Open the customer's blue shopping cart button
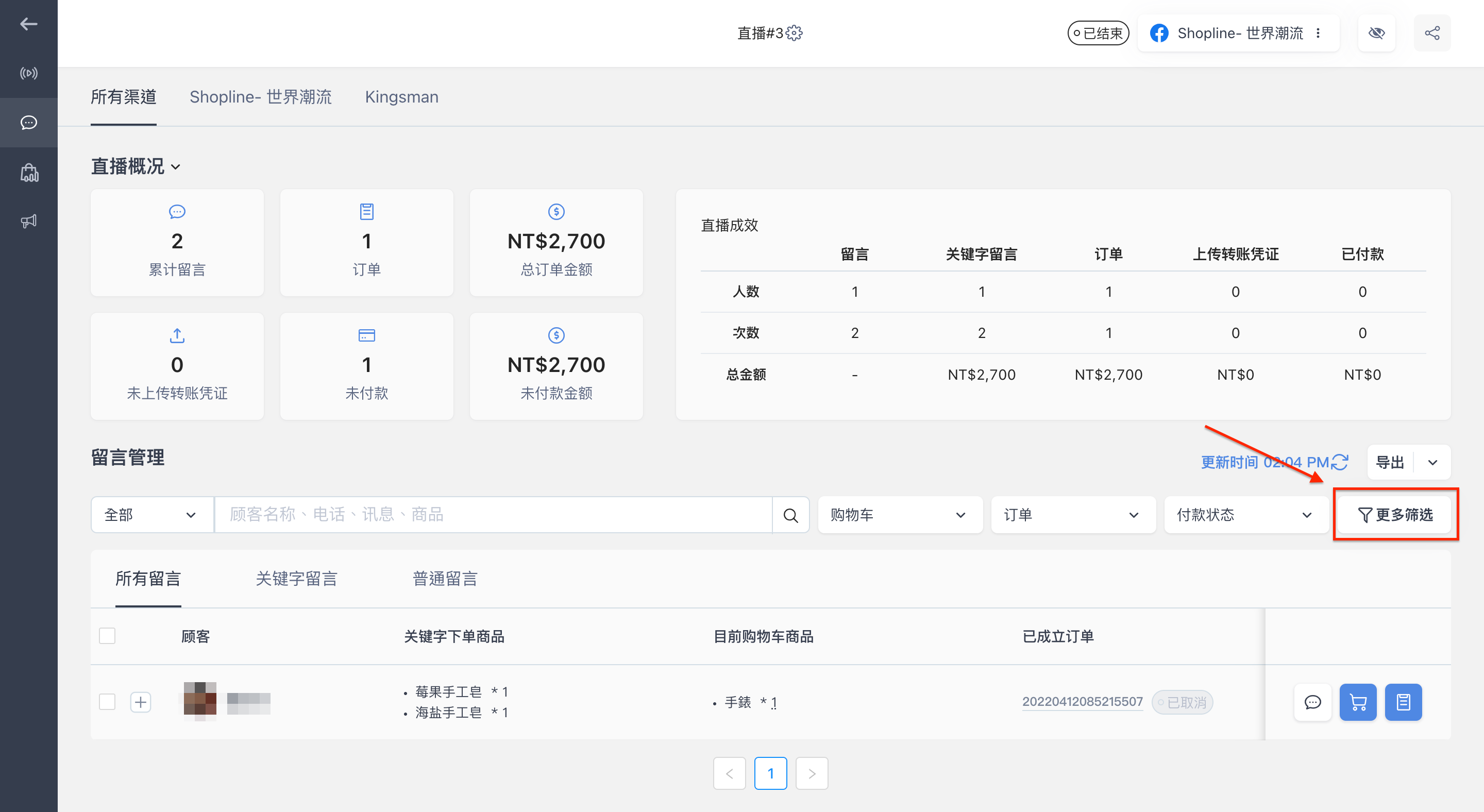The image size is (1484, 812). tap(1358, 702)
